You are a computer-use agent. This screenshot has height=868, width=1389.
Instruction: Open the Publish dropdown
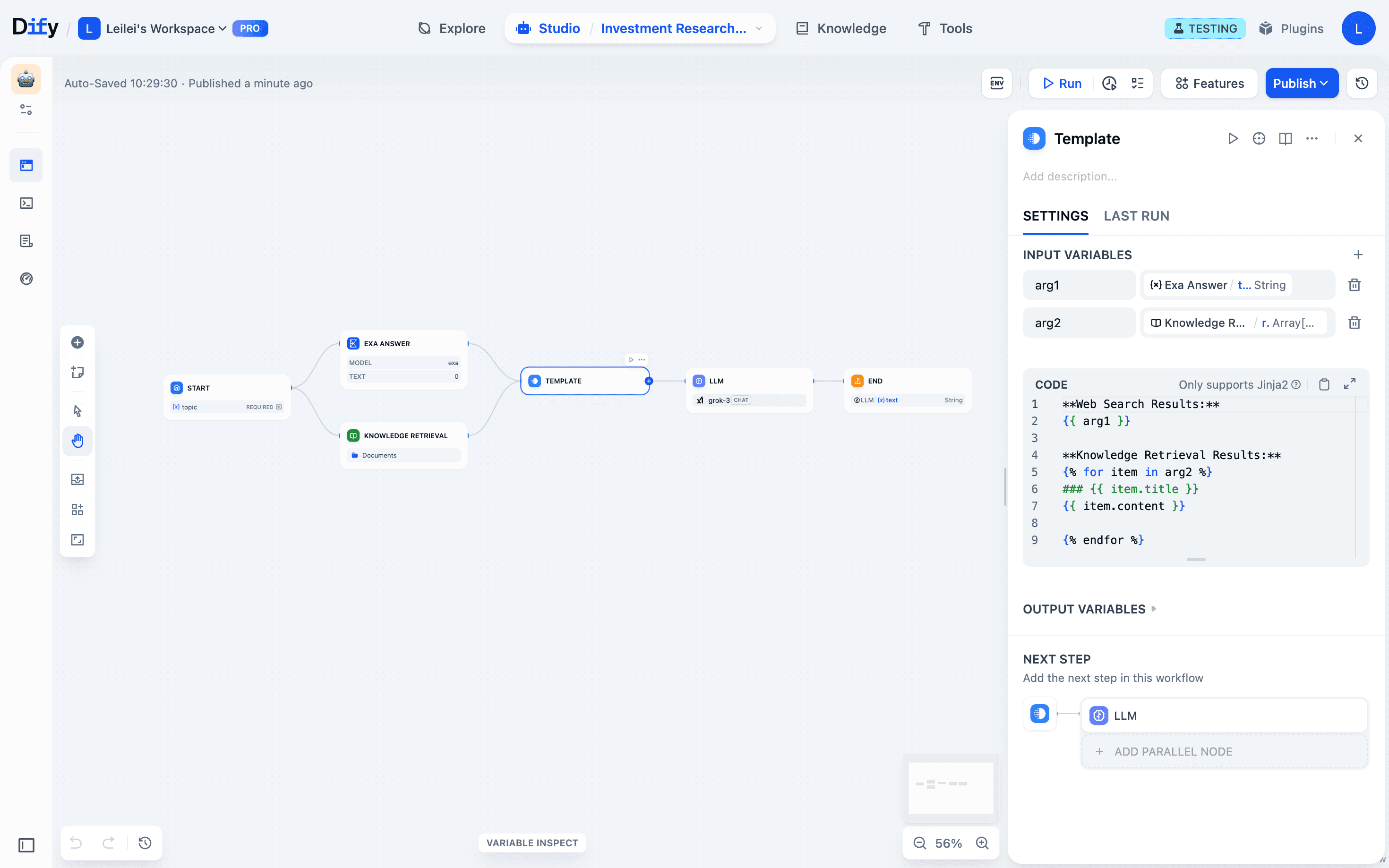pyautogui.click(x=1301, y=83)
